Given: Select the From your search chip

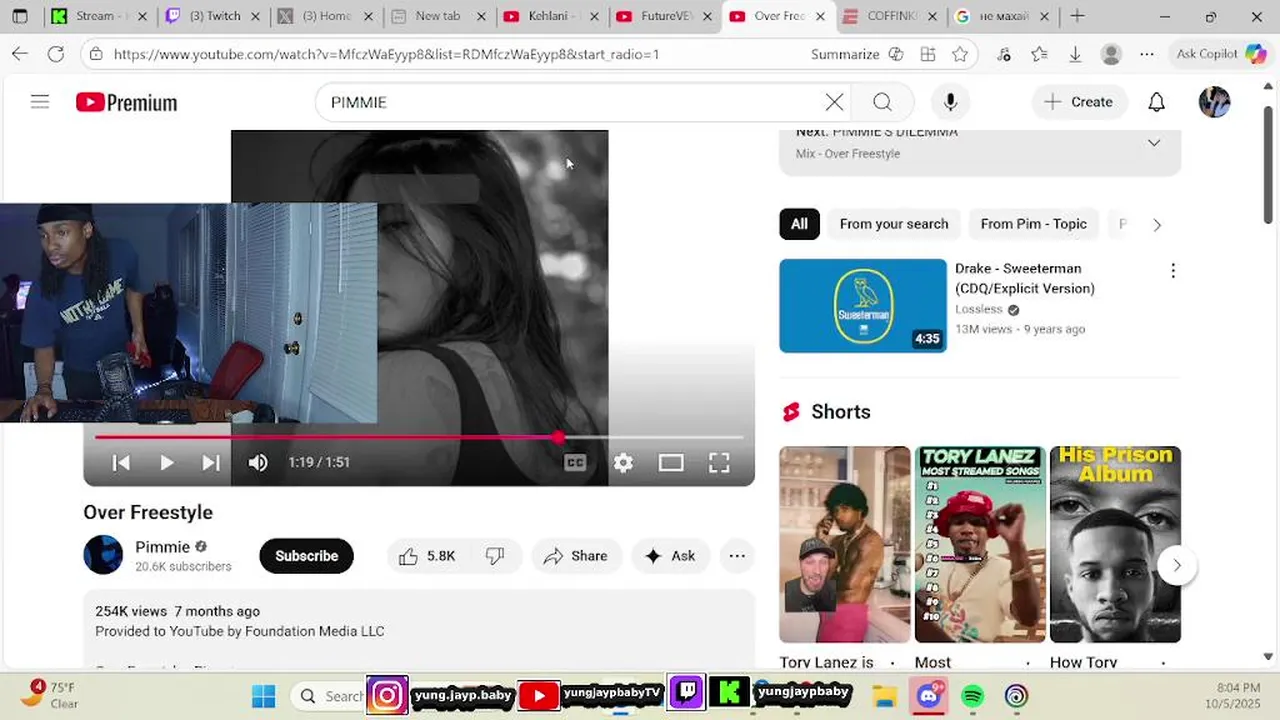Looking at the screenshot, I should coord(894,224).
